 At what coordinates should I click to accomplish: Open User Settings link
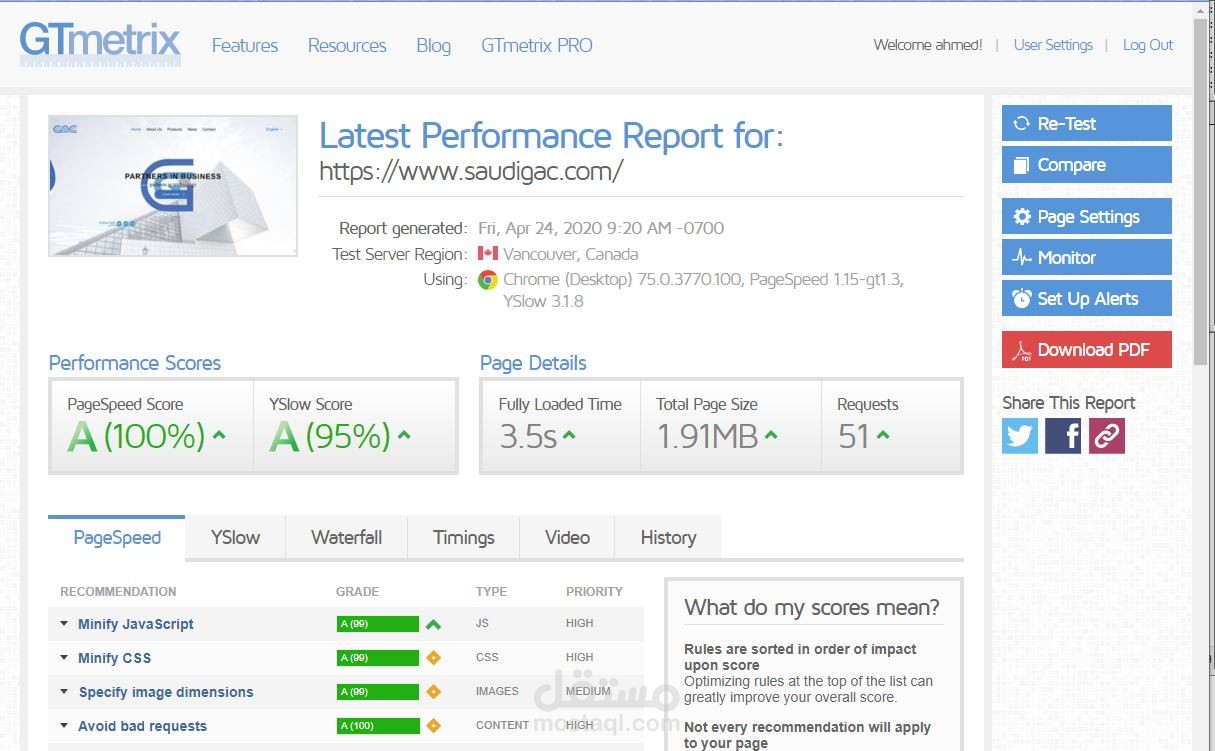[1053, 45]
